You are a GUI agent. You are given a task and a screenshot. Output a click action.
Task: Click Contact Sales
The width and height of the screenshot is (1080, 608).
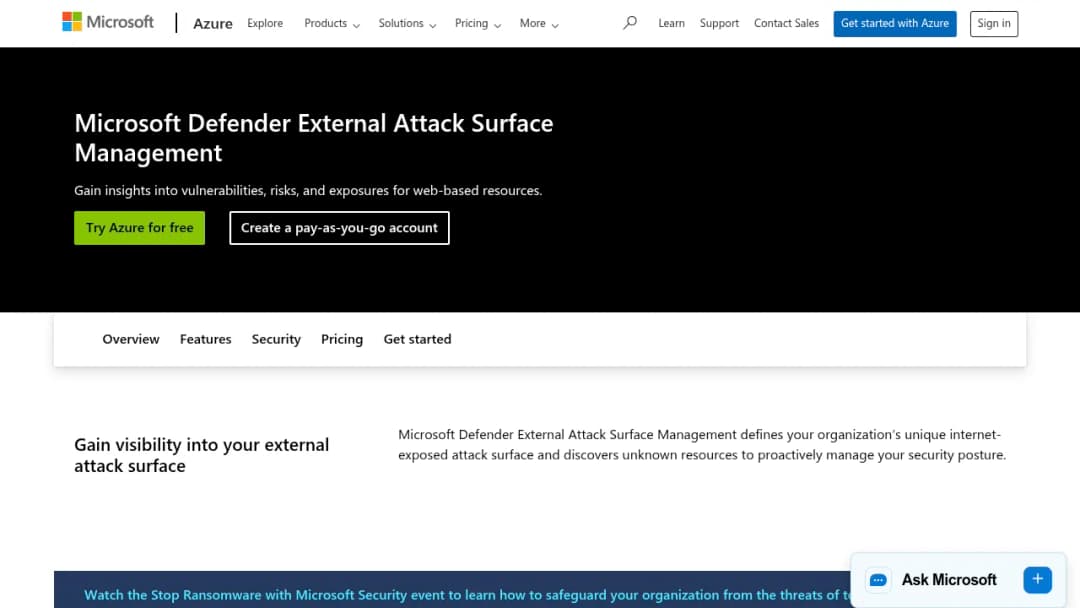pyautogui.click(x=787, y=23)
